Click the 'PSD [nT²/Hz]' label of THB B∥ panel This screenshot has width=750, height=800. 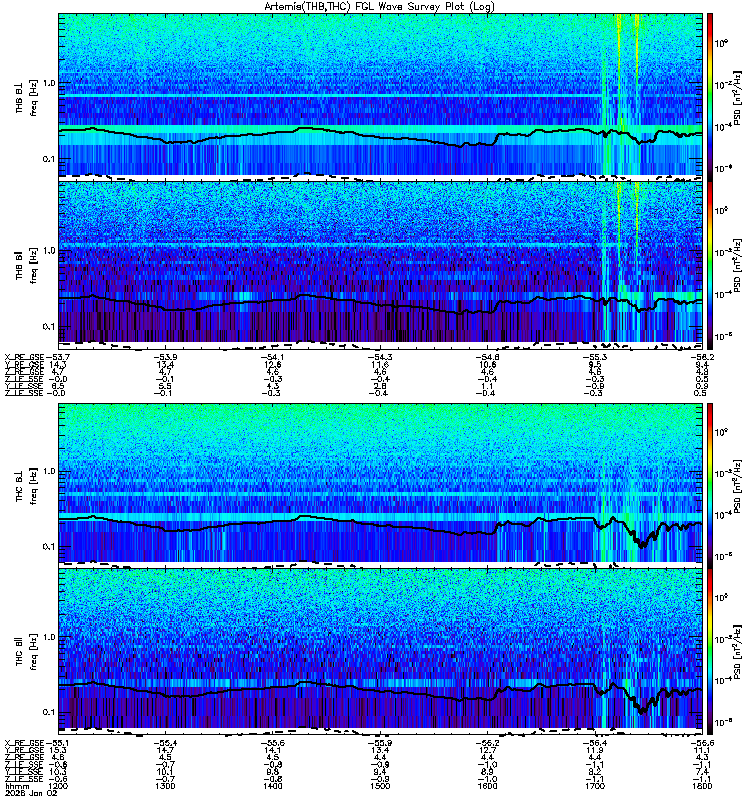coord(738,265)
